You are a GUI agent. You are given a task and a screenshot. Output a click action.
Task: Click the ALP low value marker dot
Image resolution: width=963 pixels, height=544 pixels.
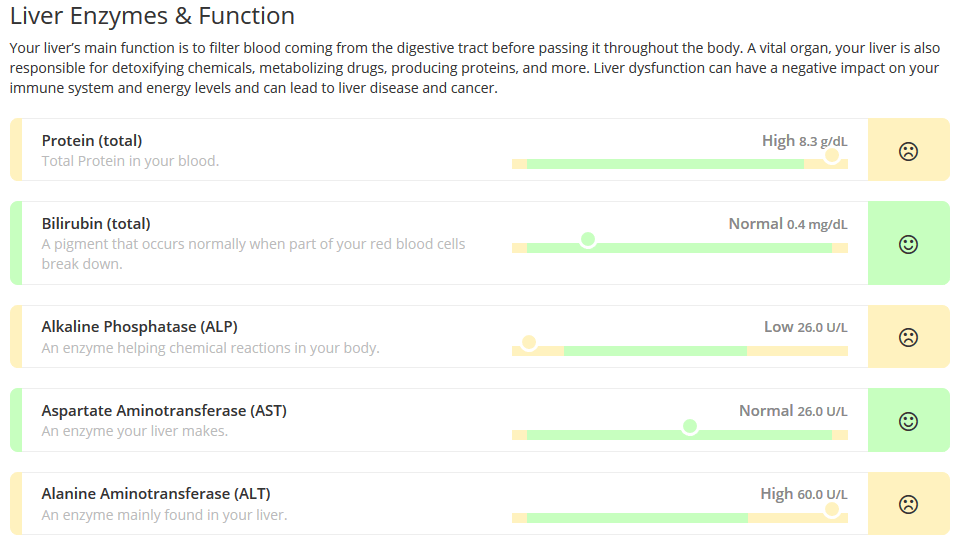529,342
